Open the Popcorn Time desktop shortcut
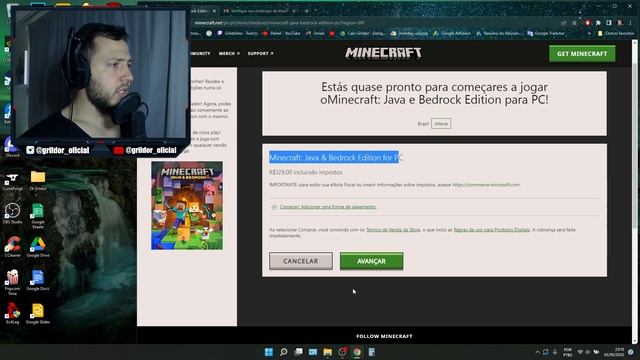Image resolution: width=640 pixels, height=360 pixels. click(12, 282)
